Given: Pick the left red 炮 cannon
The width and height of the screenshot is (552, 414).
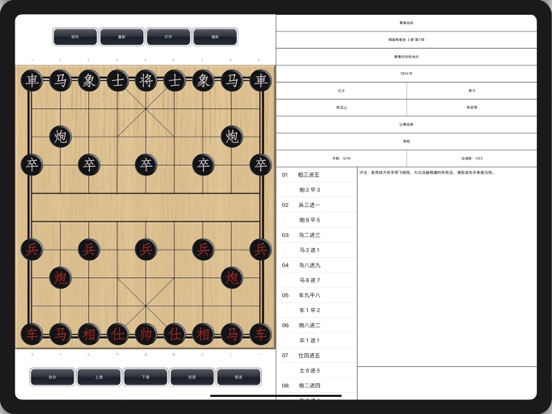Looking at the screenshot, I should point(60,278).
